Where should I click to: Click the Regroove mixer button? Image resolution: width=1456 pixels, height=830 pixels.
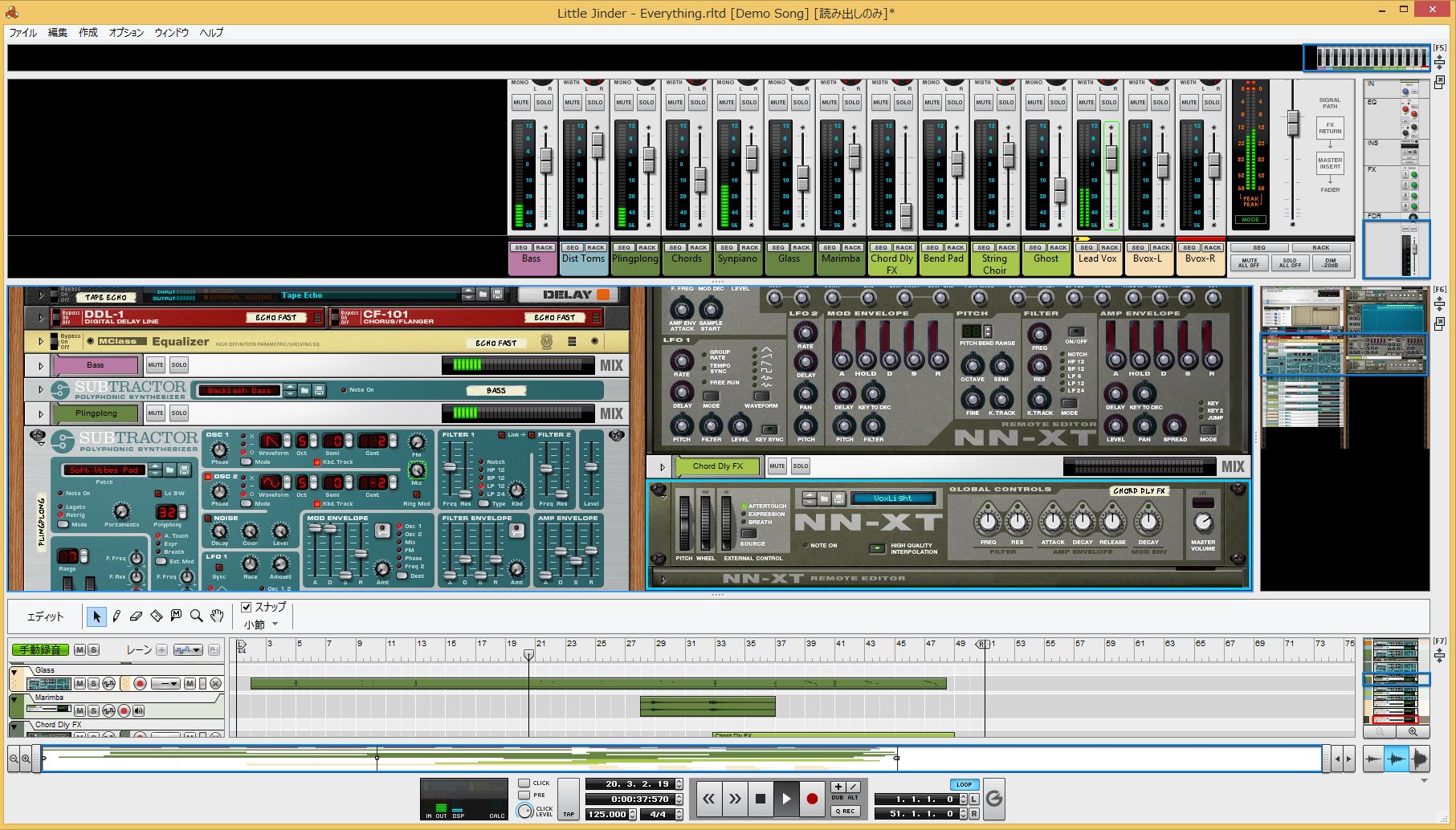(994, 799)
